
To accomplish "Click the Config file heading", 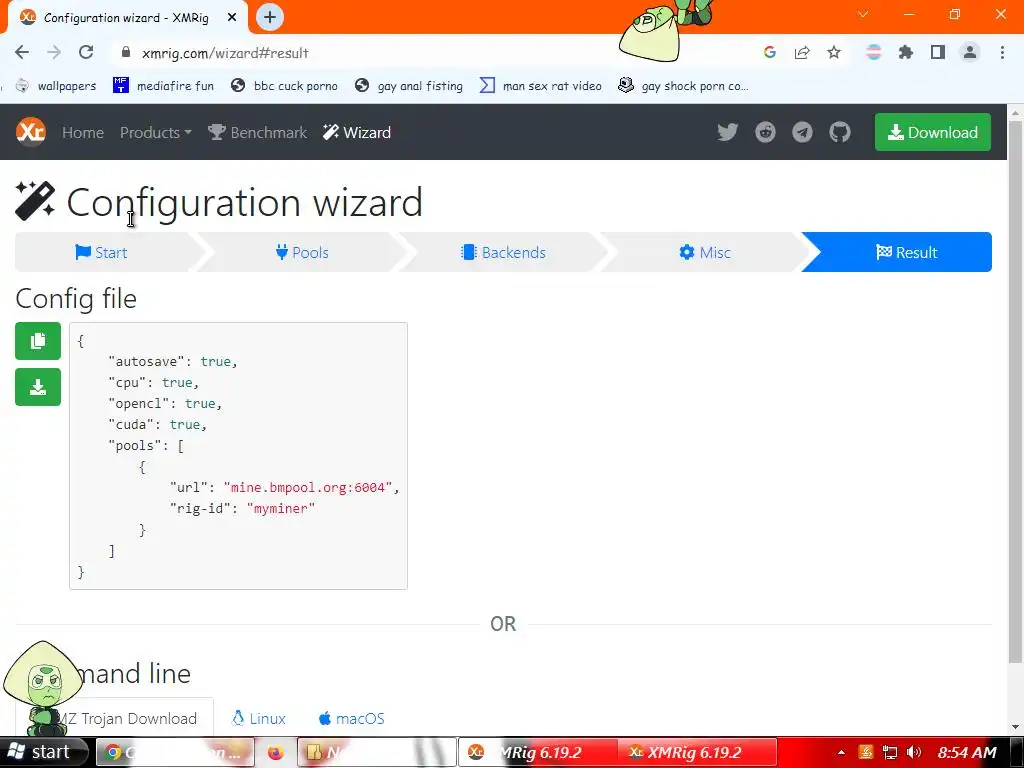I will coord(76,298).
